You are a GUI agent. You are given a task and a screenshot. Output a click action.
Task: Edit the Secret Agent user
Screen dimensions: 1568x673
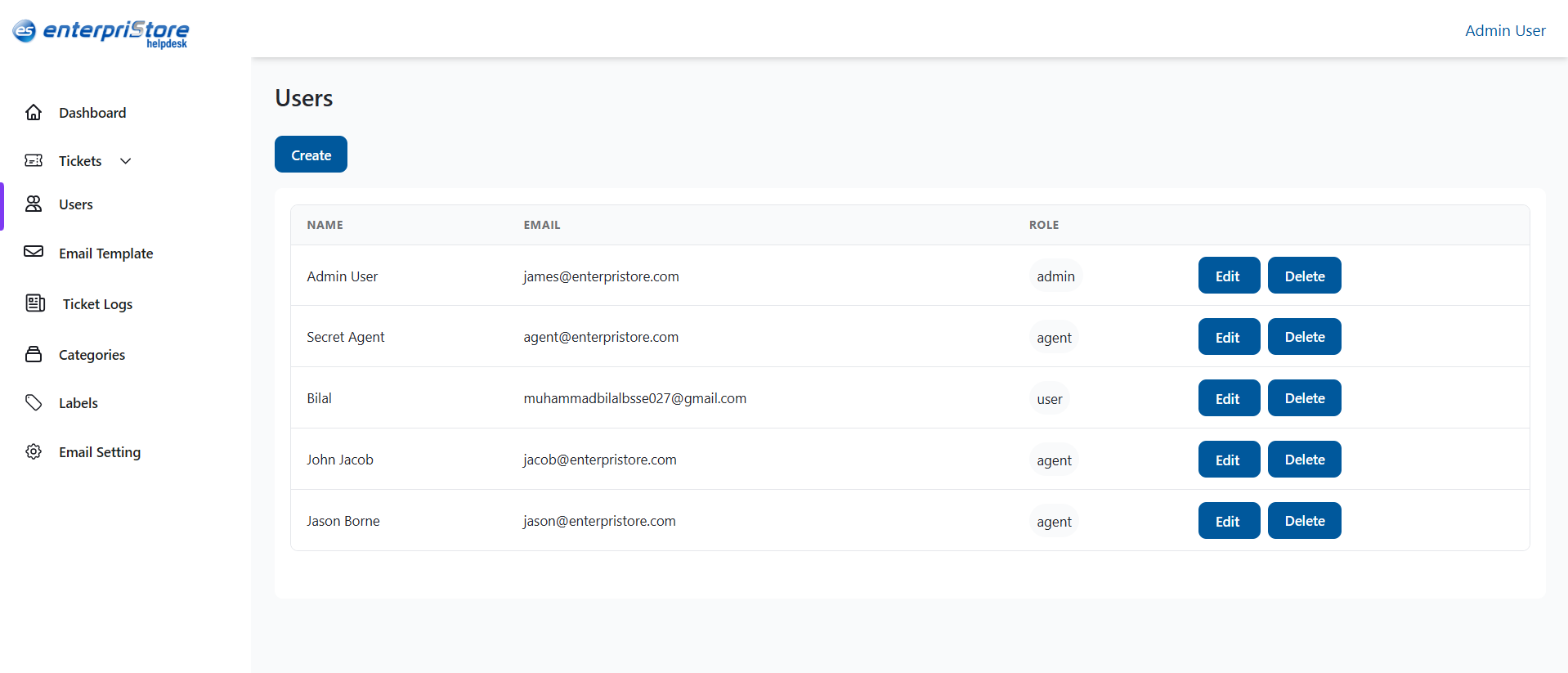coord(1228,337)
